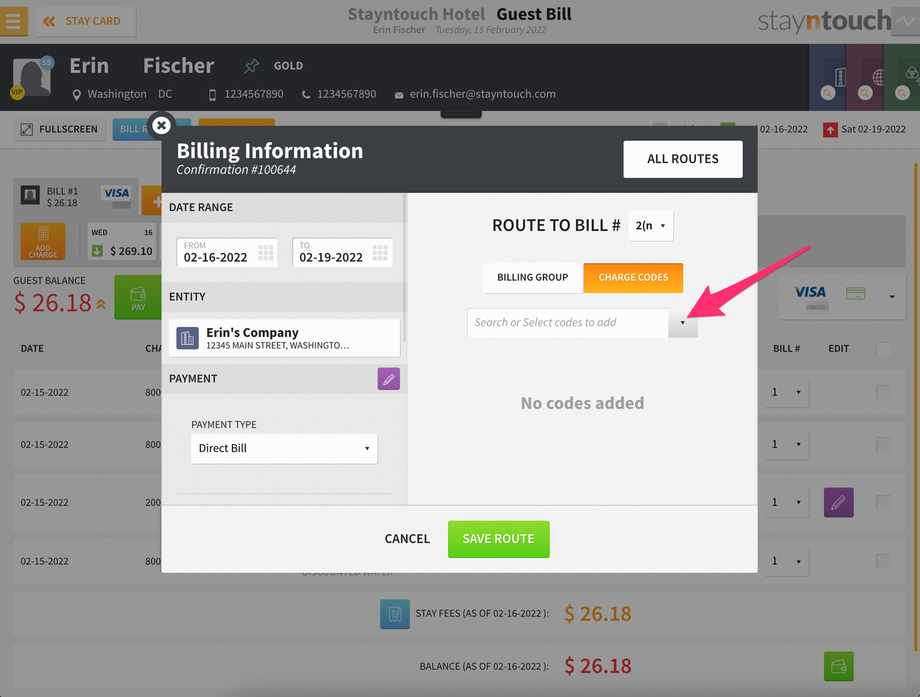This screenshot has height=697, width=920.
Task: Check the third transaction row checkbox
Action: [883, 502]
